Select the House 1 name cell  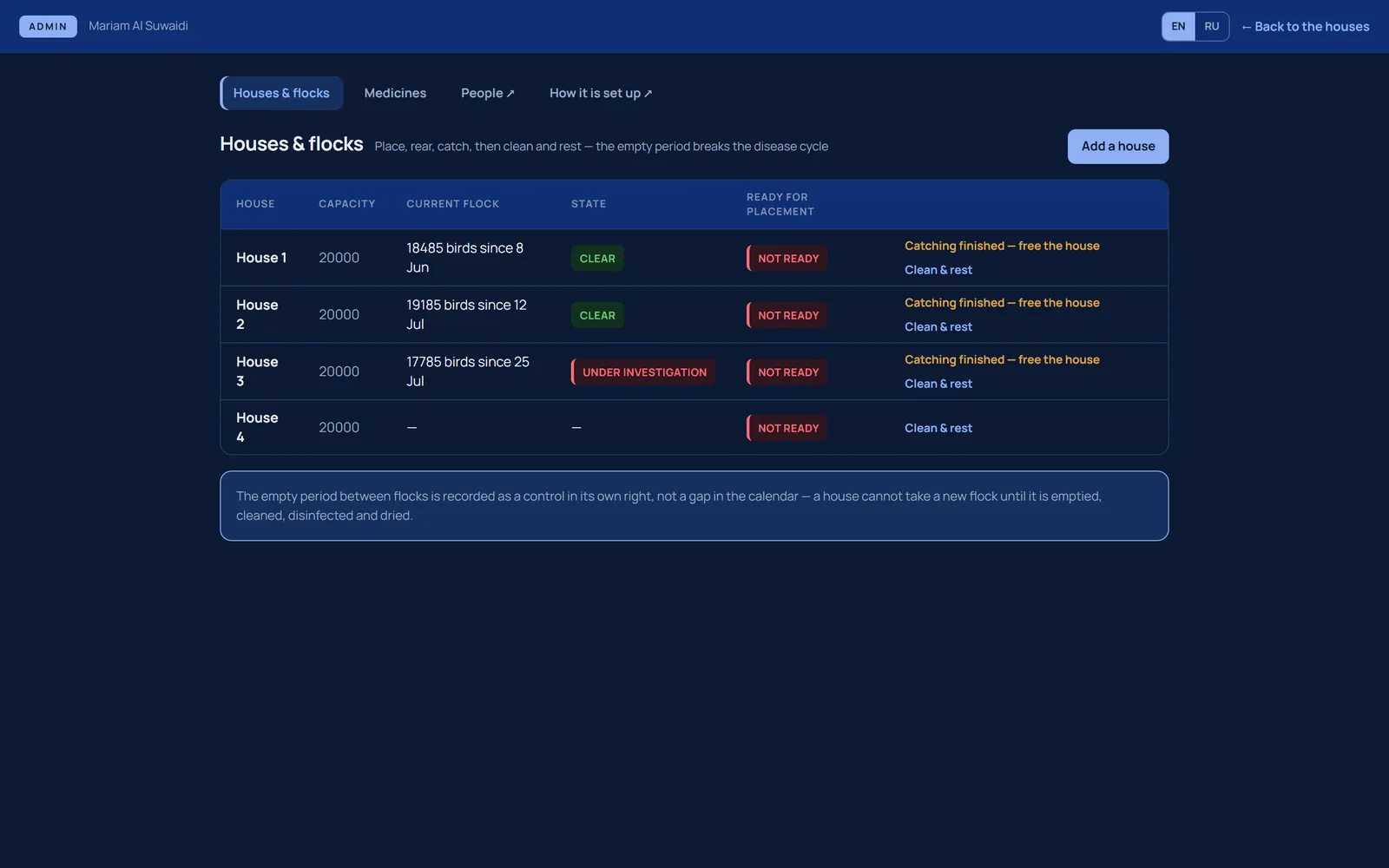point(261,258)
